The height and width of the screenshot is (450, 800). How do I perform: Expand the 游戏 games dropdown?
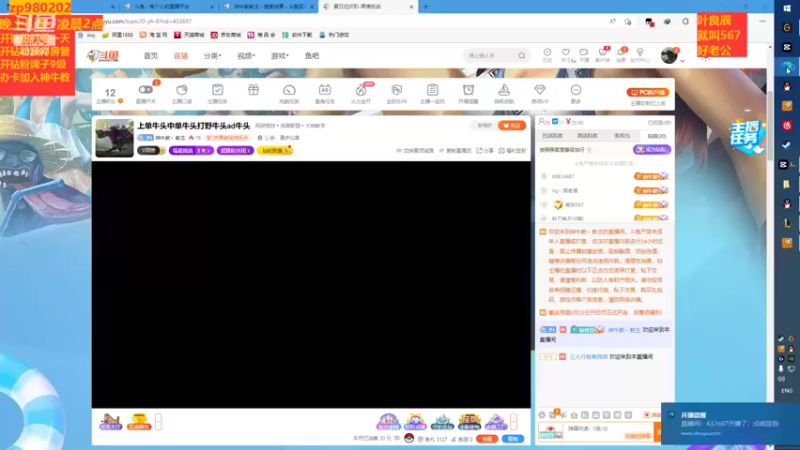tap(280, 56)
